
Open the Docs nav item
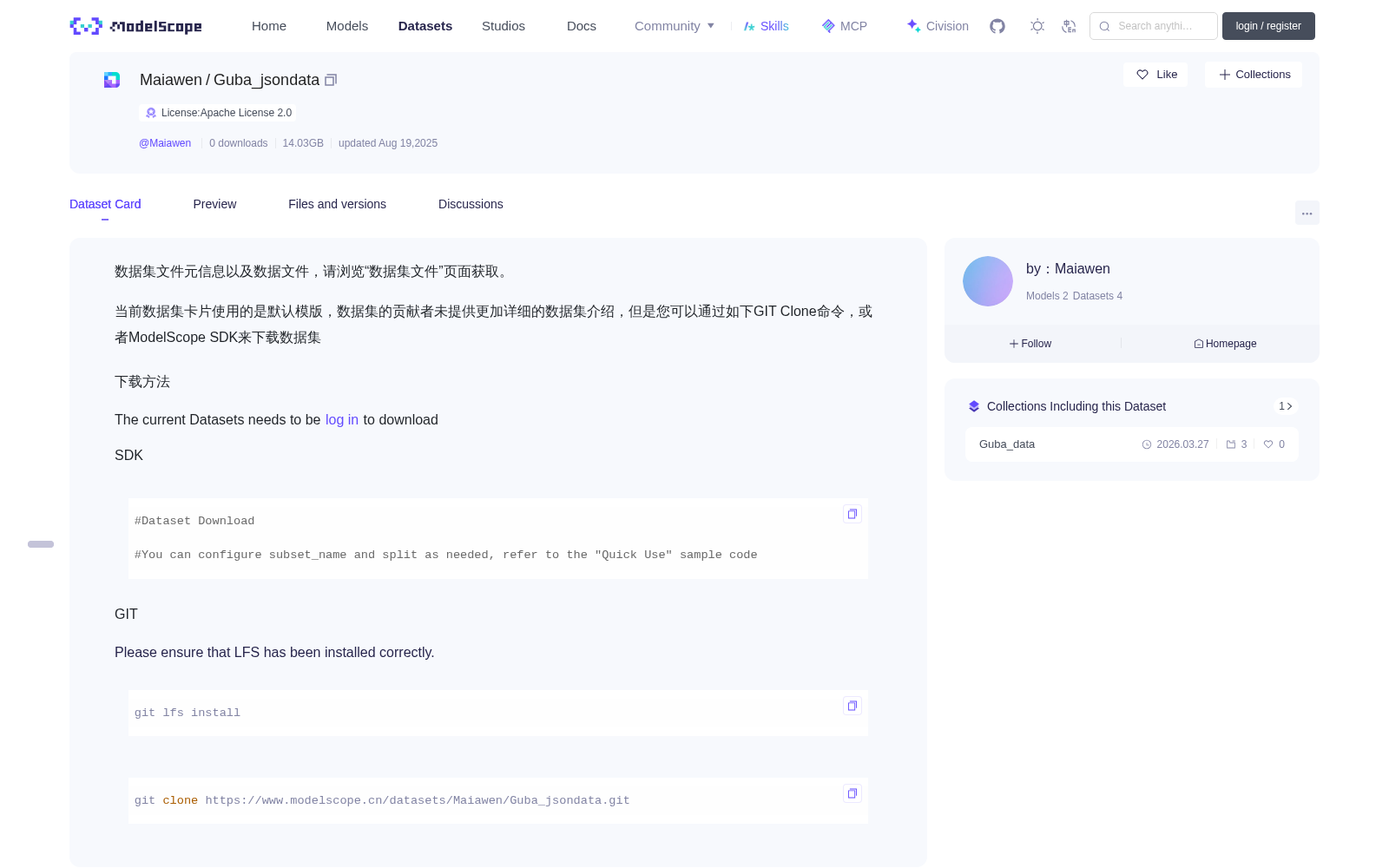(x=582, y=26)
